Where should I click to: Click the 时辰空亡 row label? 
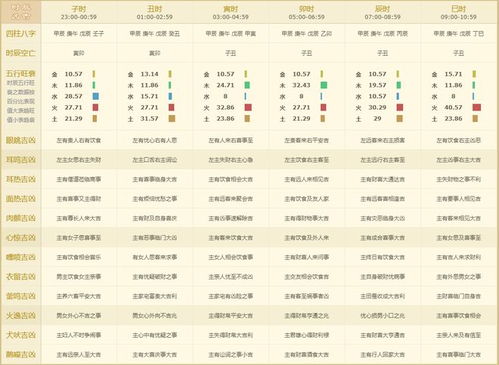tap(21, 53)
